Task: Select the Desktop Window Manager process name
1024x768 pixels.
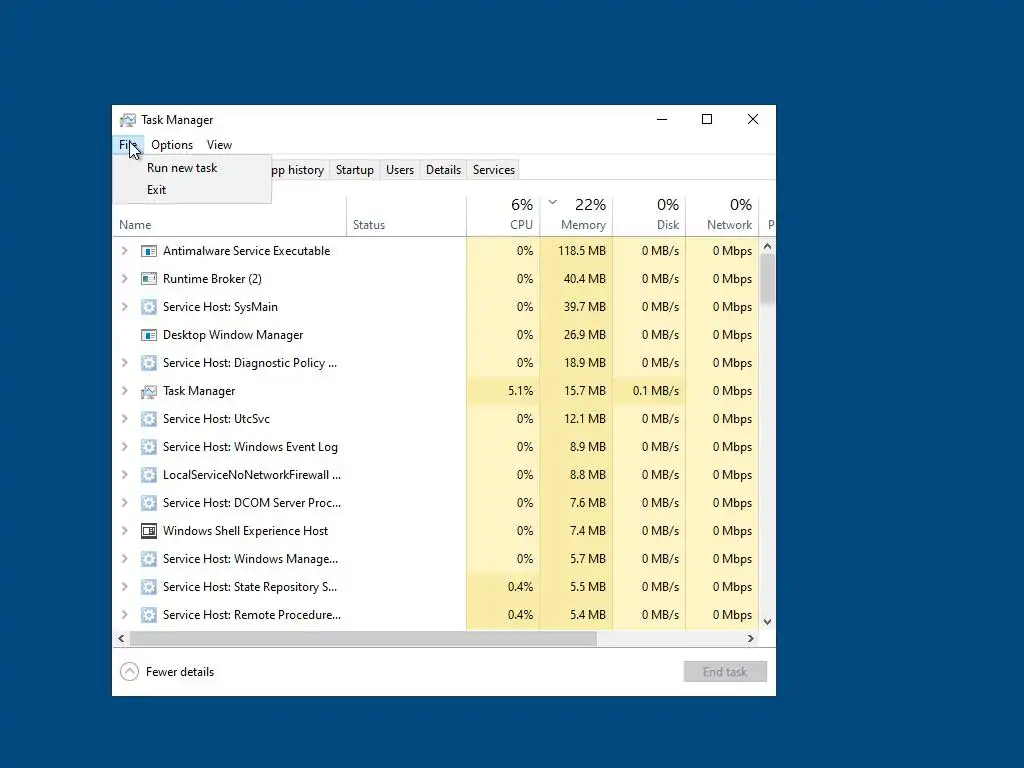Action: 233,335
